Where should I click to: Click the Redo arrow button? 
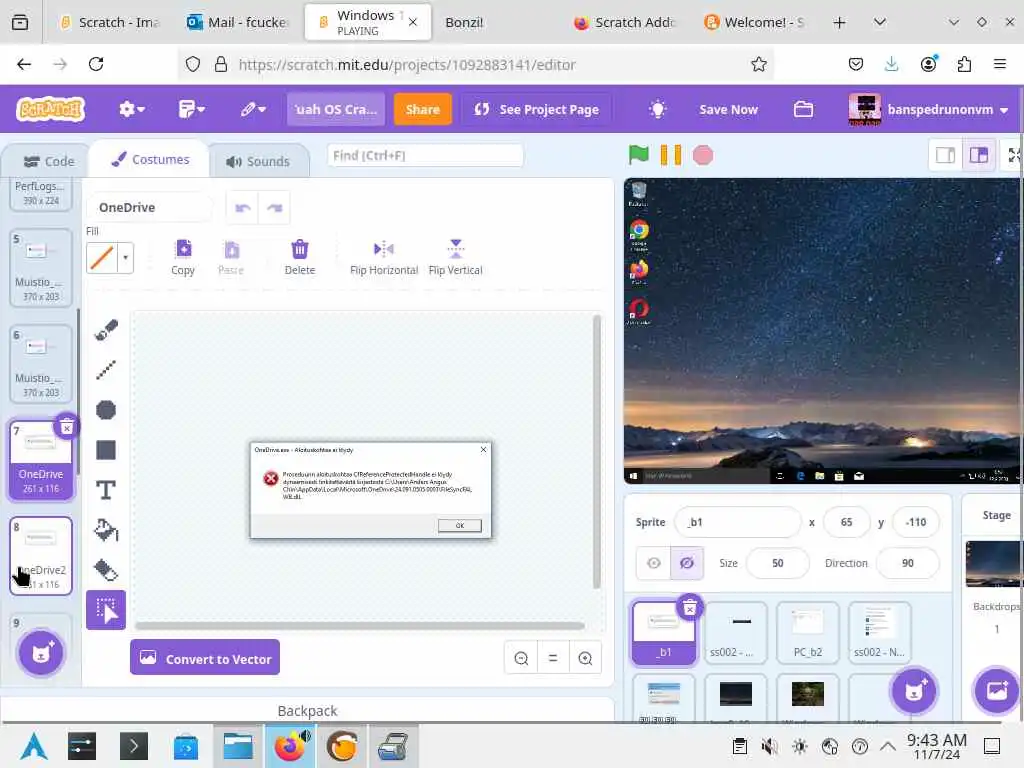(x=274, y=208)
